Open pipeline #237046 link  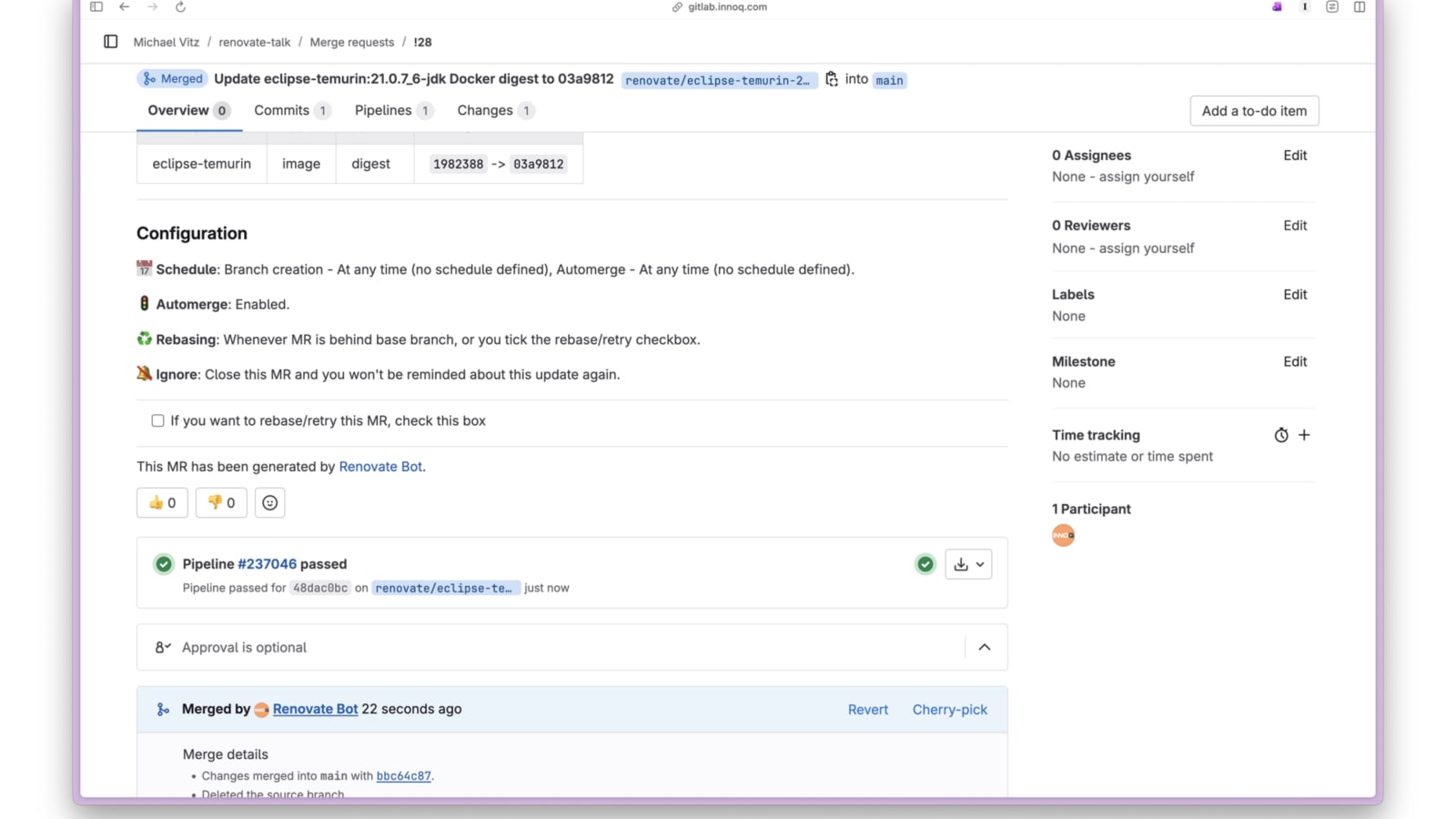coord(267,564)
